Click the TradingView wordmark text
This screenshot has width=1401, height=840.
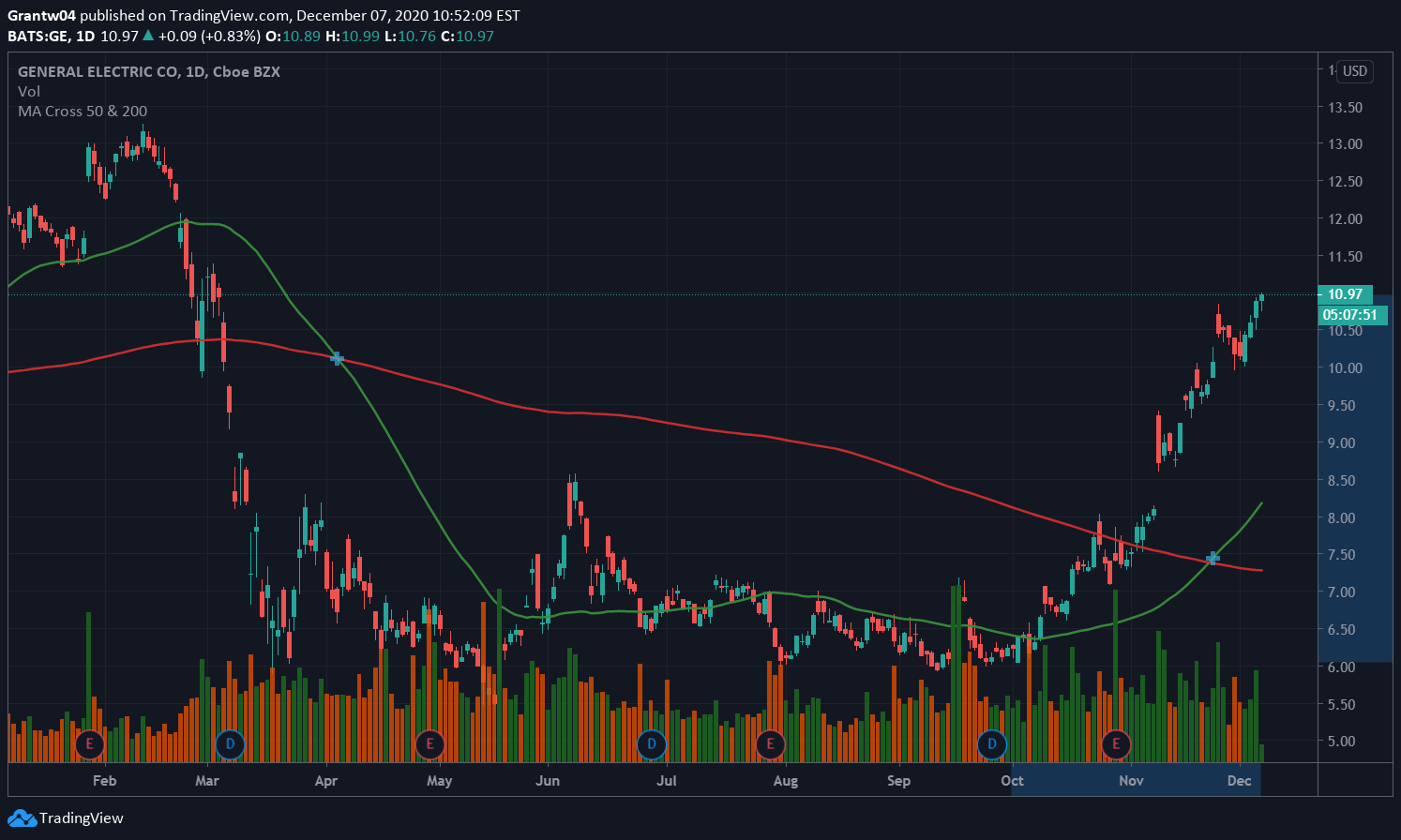[82, 818]
